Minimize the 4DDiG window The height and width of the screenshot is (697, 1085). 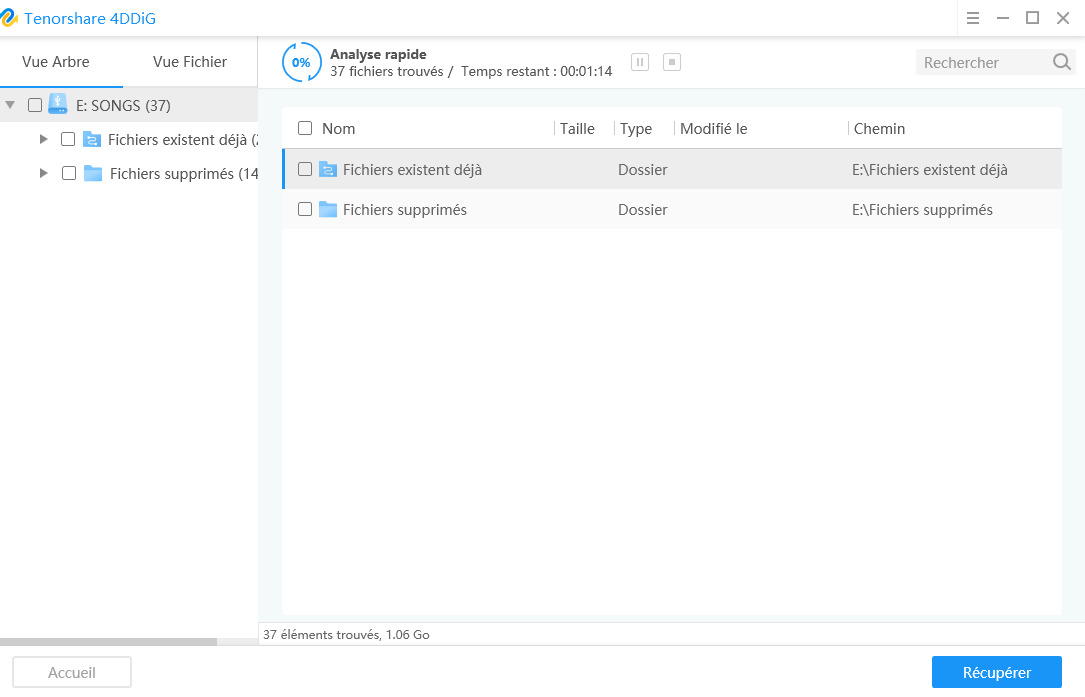pyautogui.click(x=1003, y=18)
